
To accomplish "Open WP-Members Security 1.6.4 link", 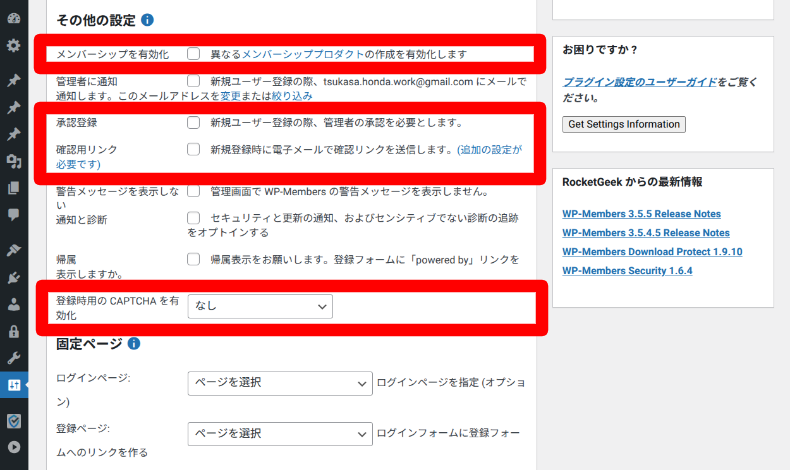I will pos(627,271).
